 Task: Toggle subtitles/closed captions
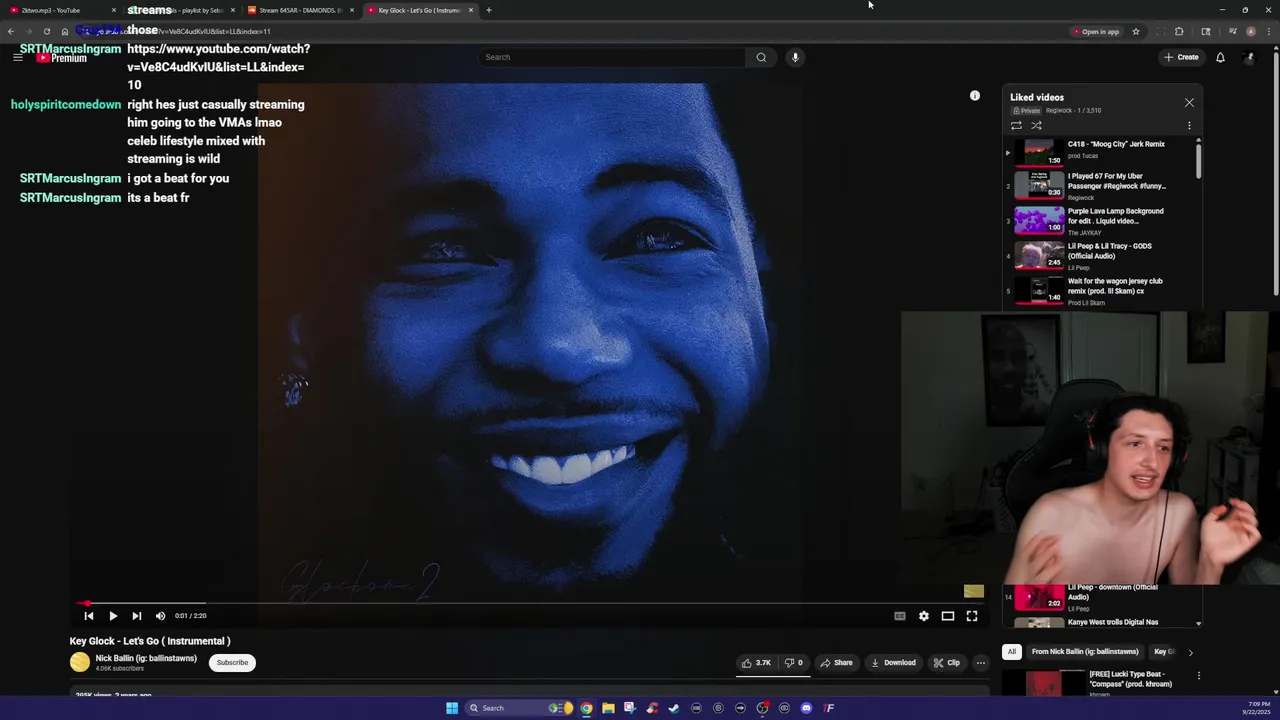click(x=900, y=616)
